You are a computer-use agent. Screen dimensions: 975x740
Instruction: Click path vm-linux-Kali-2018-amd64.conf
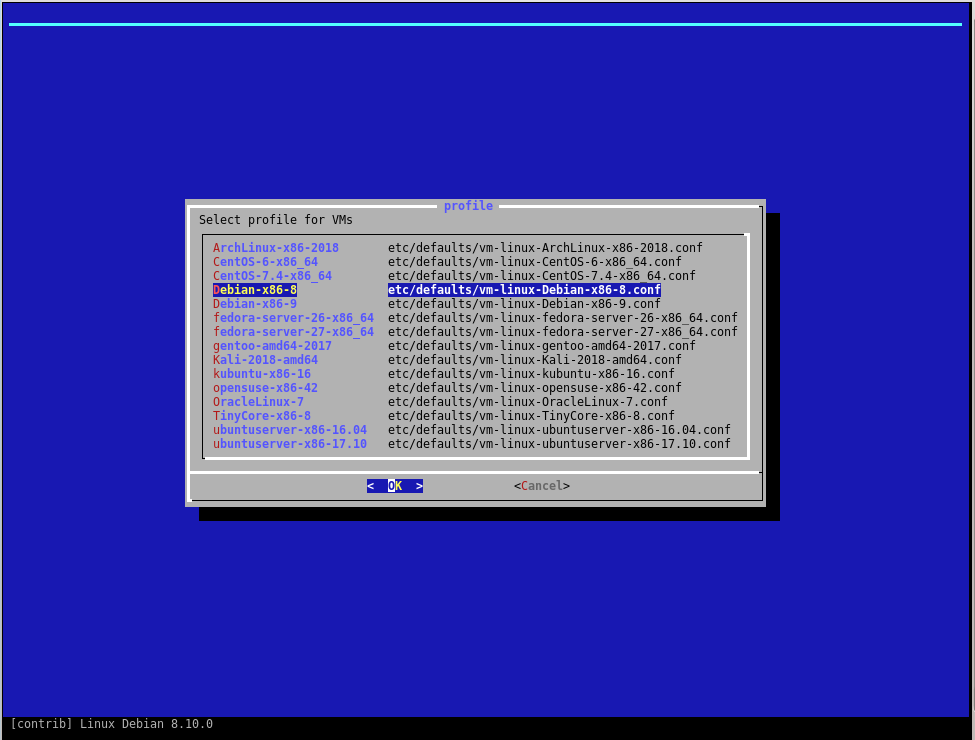(535, 359)
